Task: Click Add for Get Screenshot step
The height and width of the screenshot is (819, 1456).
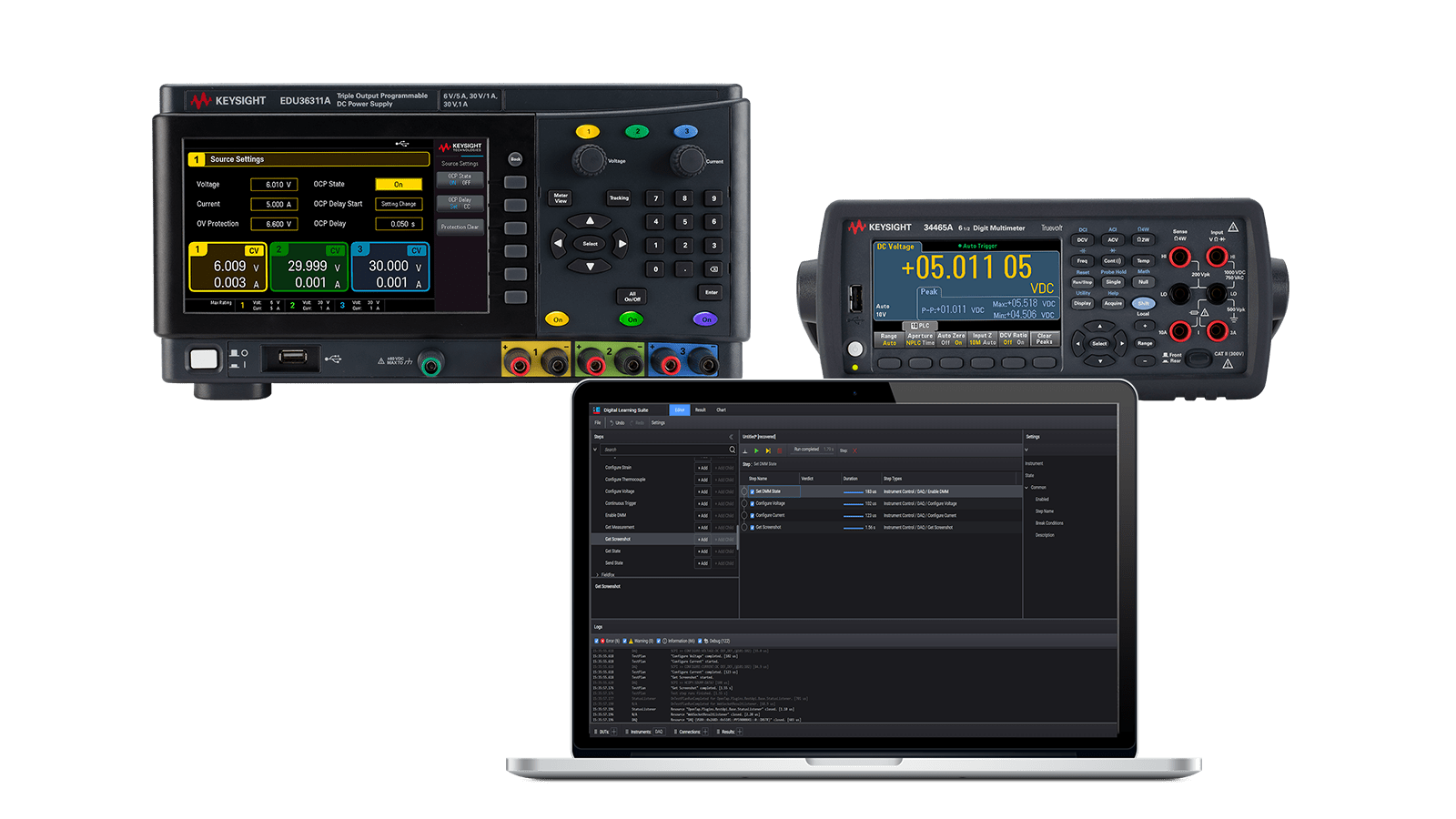Action: [x=703, y=539]
